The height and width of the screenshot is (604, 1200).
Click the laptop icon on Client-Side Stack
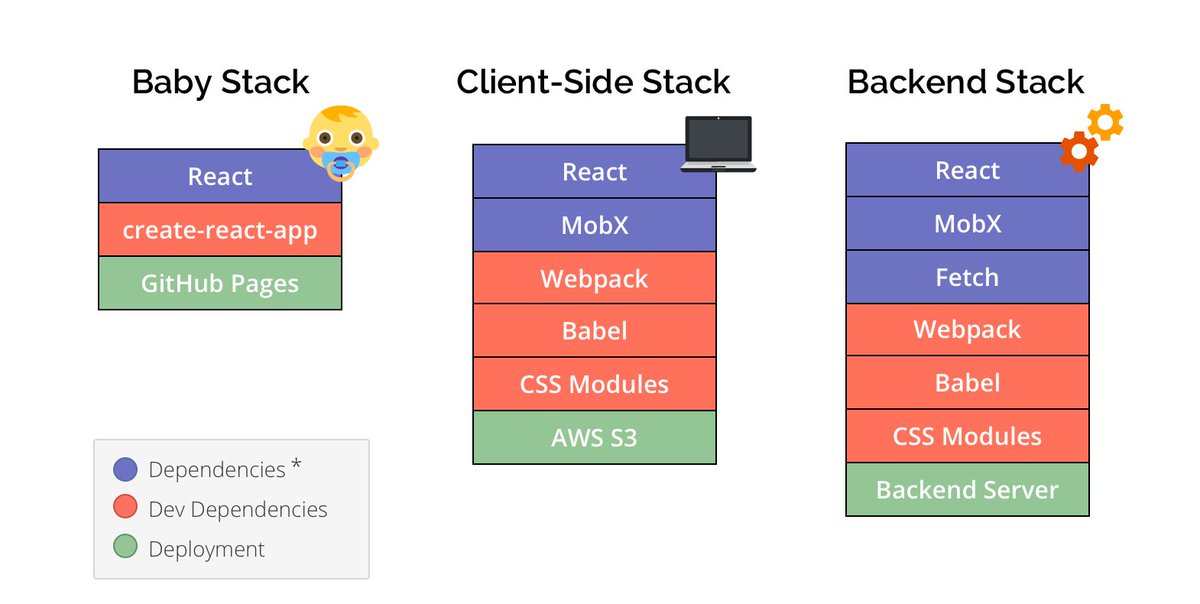(x=718, y=145)
